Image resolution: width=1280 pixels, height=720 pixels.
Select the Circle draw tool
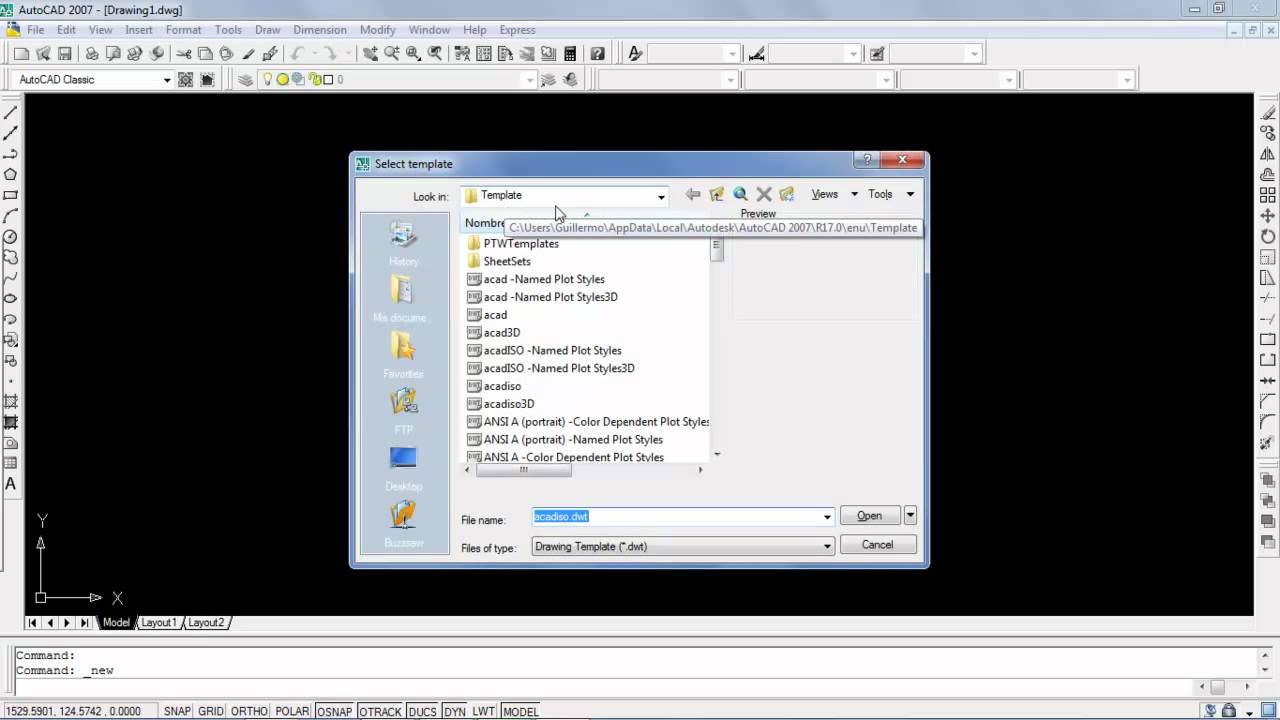point(11,237)
